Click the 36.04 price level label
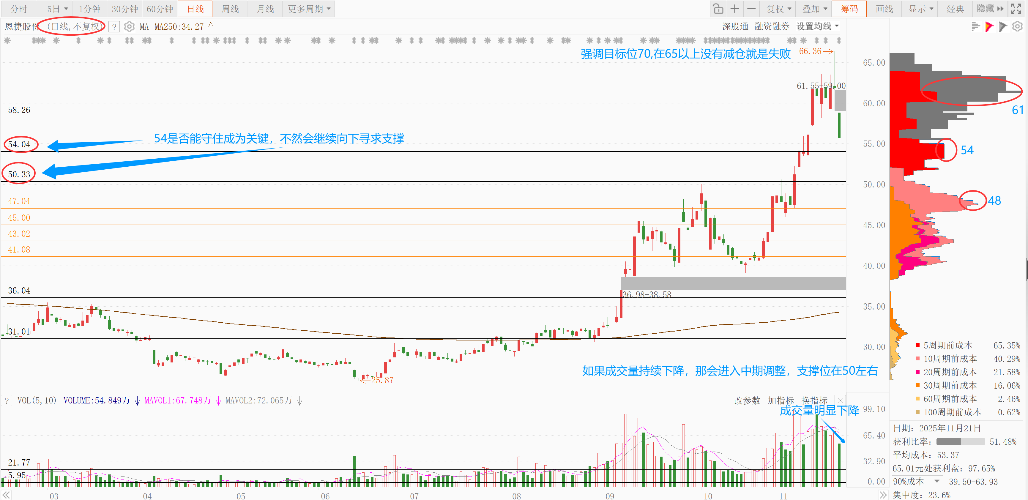Image resolution: width=1028 pixels, height=500 pixels. pyautogui.click(x=19, y=291)
